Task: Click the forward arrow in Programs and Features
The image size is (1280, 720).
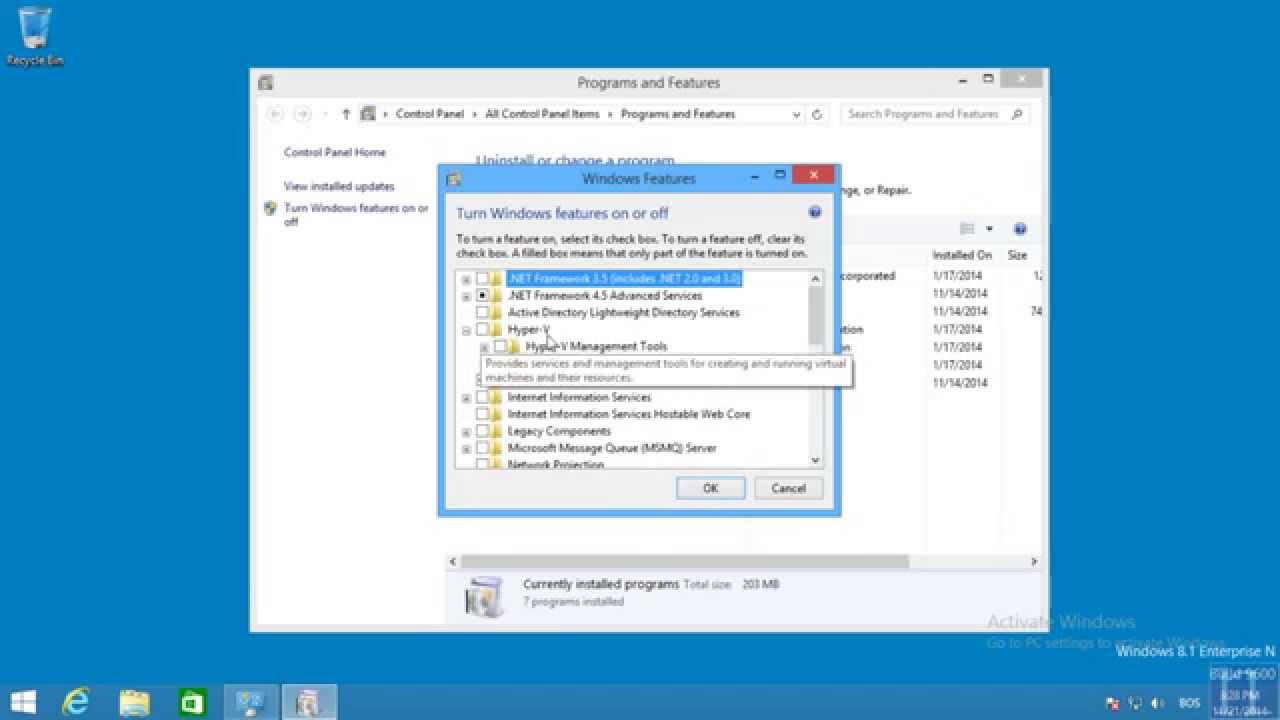Action: coord(303,114)
